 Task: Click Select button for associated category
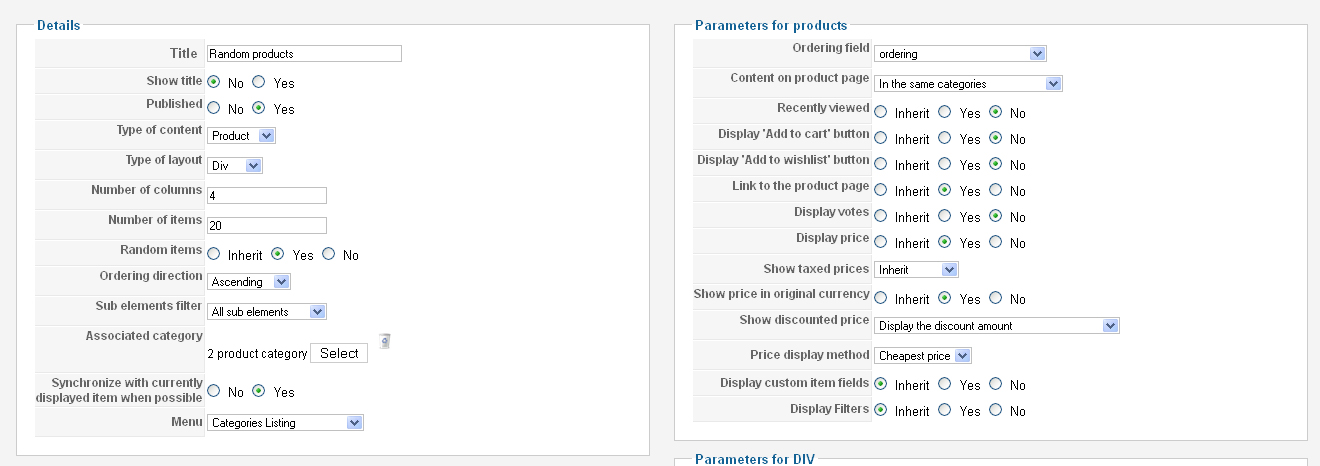click(x=339, y=353)
